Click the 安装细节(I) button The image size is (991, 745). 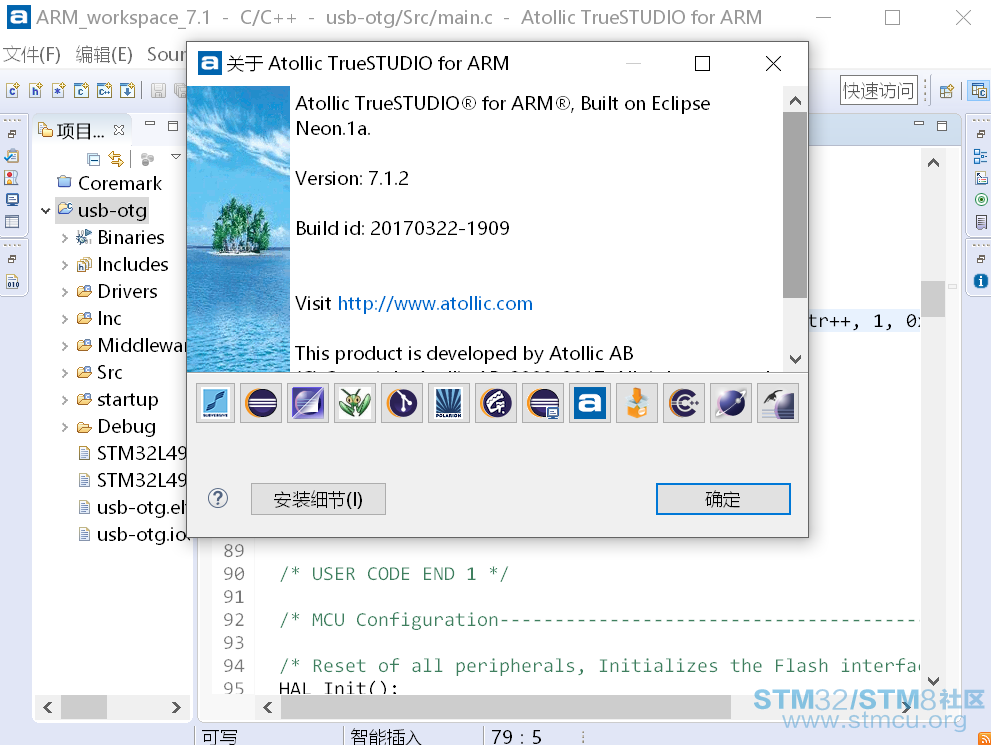318,499
